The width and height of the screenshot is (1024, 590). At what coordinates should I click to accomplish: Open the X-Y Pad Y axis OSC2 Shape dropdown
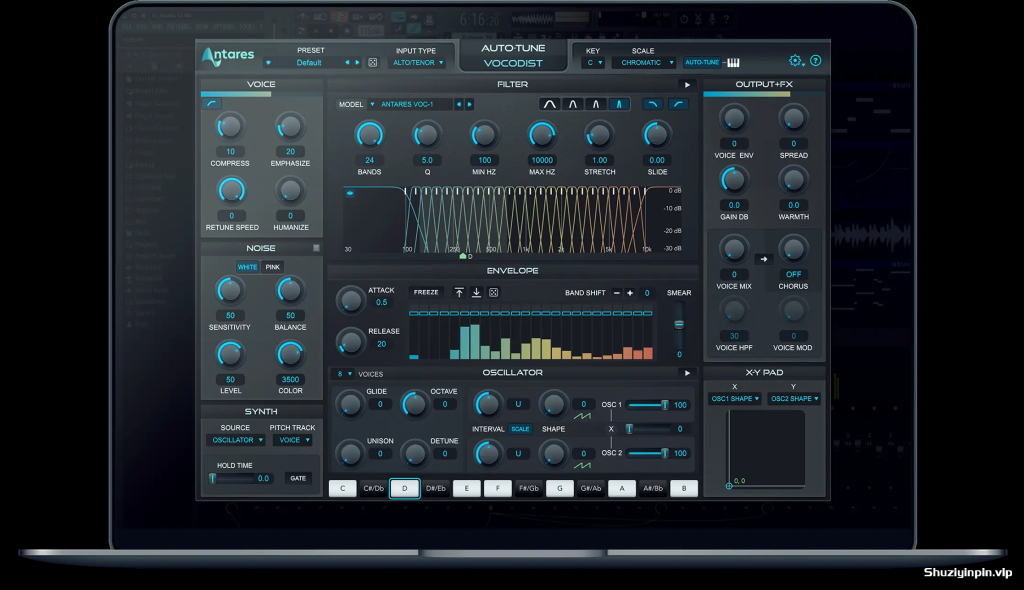(x=794, y=399)
